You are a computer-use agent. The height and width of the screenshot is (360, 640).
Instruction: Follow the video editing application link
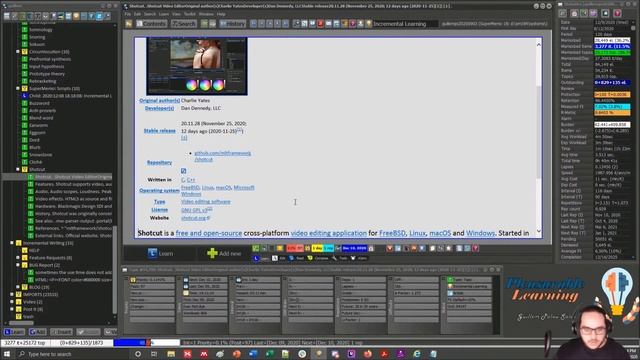coord(329,233)
